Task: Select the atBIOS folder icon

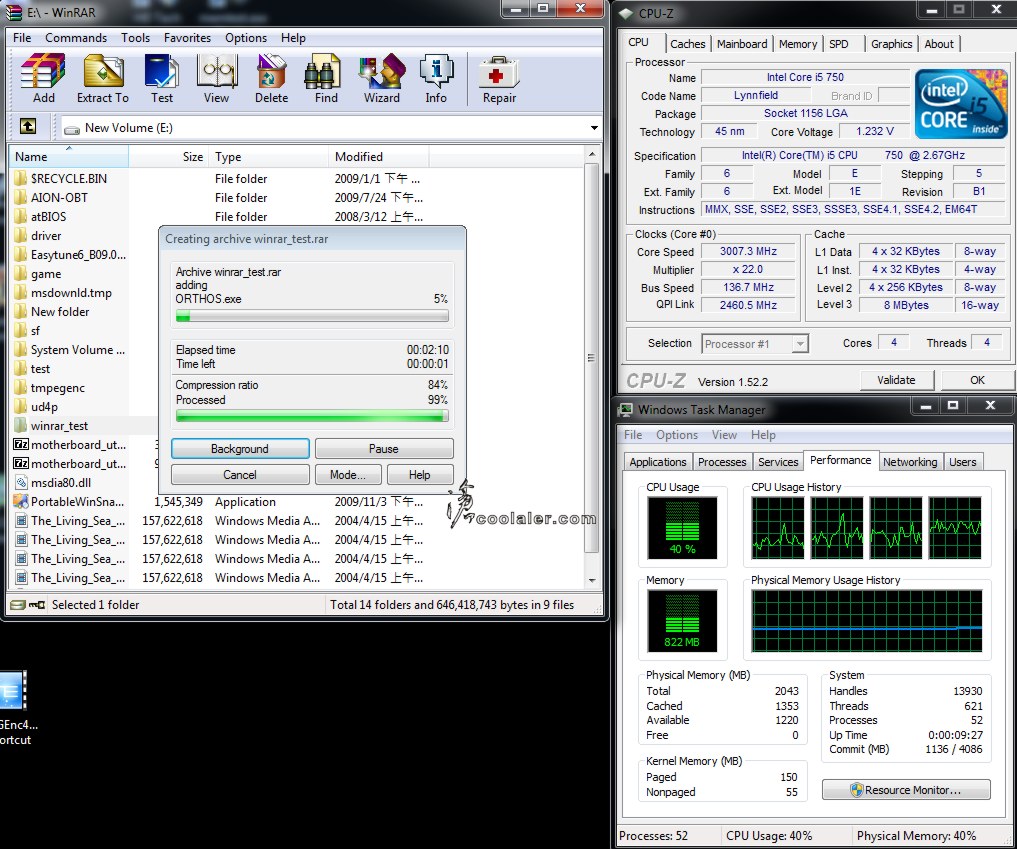Action: 21,217
